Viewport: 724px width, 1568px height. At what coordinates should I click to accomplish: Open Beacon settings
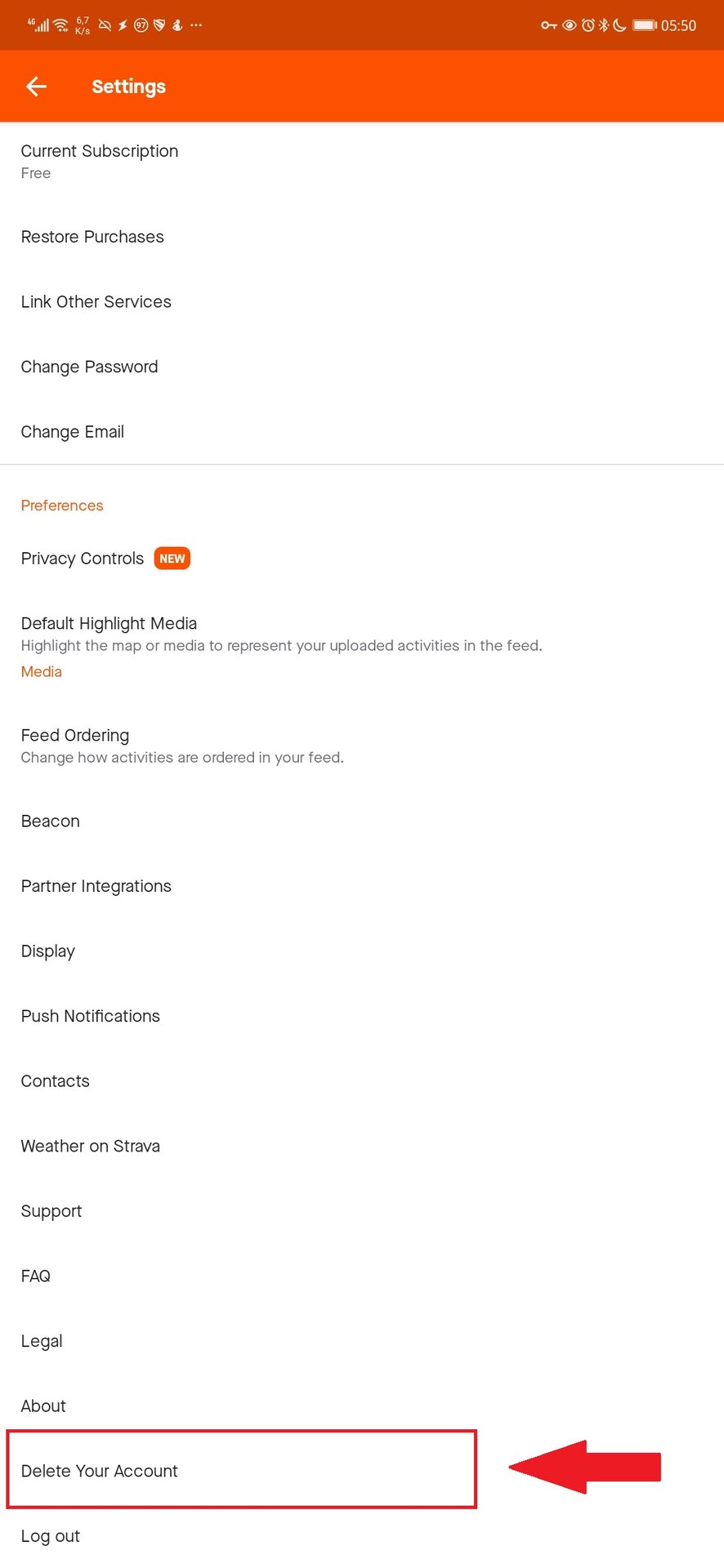tap(51, 822)
